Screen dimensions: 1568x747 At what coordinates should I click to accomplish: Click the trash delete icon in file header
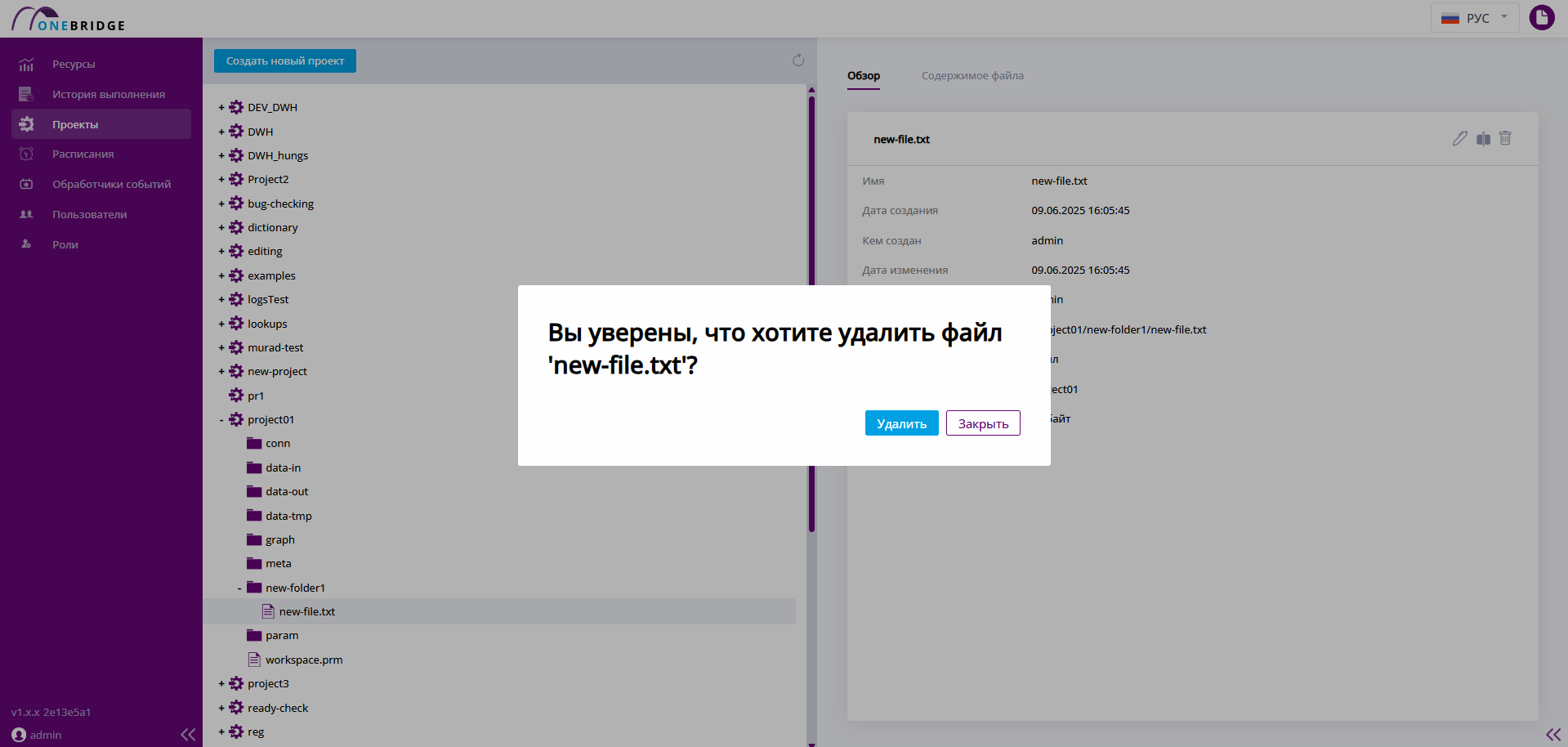click(1505, 138)
